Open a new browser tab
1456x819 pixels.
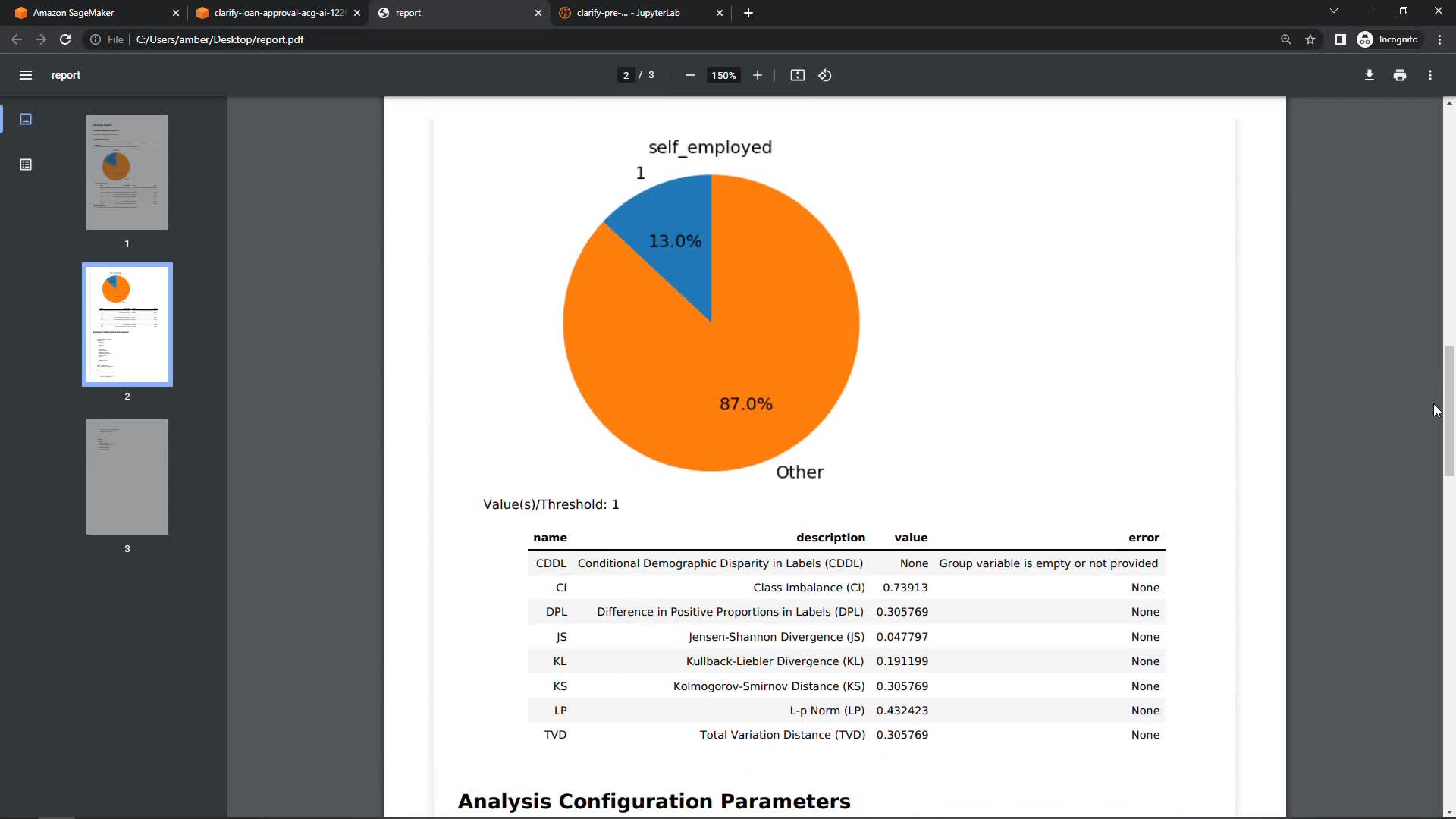[748, 13]
